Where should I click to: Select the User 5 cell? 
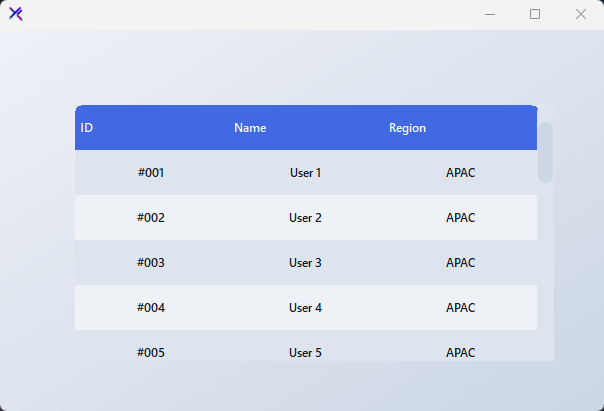pos(305,346)
